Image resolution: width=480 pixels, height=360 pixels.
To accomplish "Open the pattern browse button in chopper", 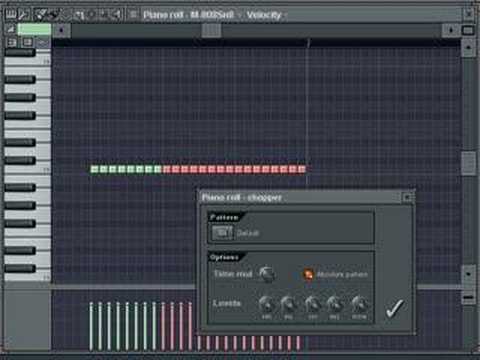I will tap(223, 232).
